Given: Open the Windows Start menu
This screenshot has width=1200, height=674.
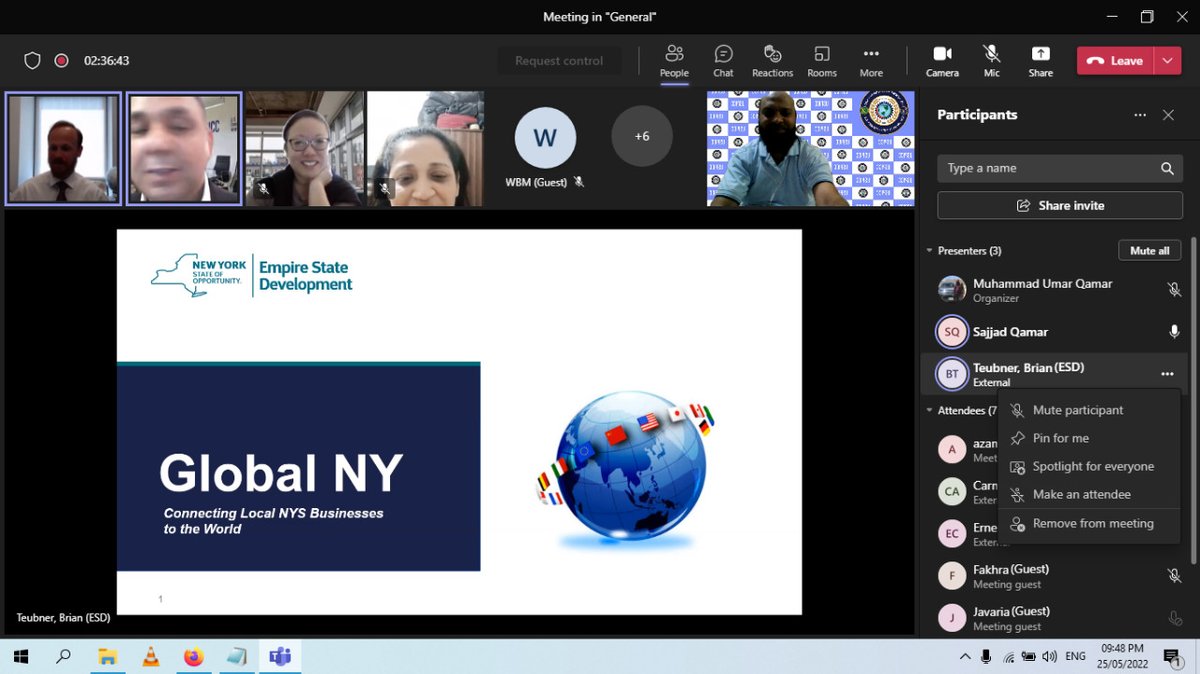Looking at the screenshot, I should (20, 657).
